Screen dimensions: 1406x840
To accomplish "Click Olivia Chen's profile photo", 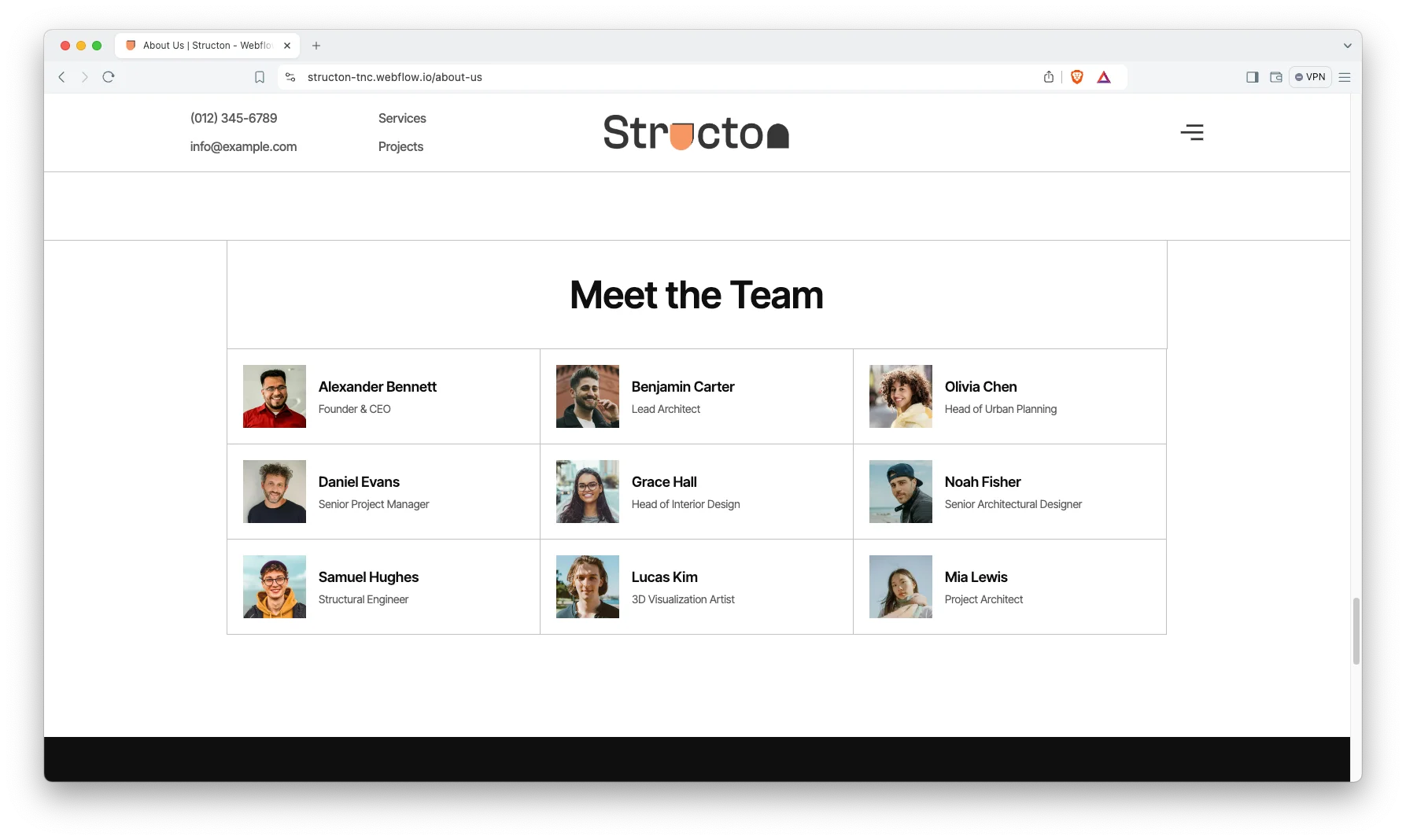I will [900, 396].
